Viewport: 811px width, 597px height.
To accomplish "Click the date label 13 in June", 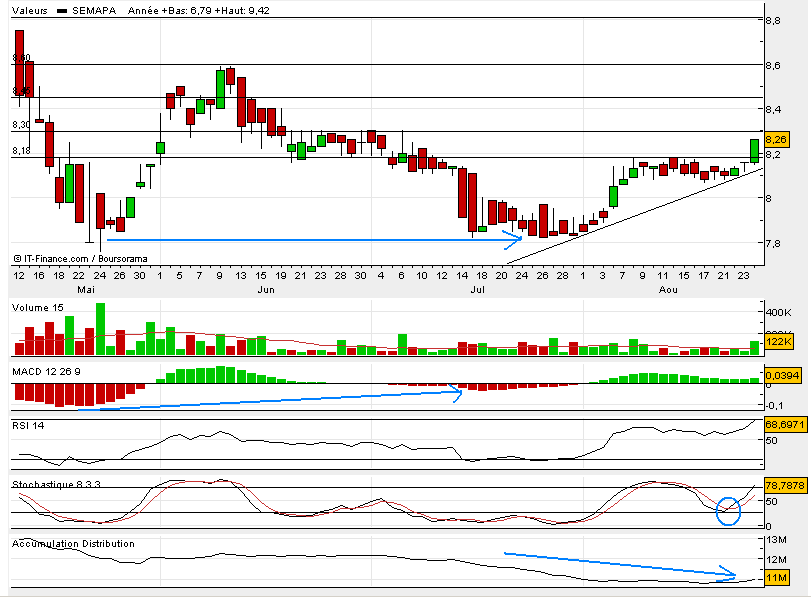I will [241, 275].
